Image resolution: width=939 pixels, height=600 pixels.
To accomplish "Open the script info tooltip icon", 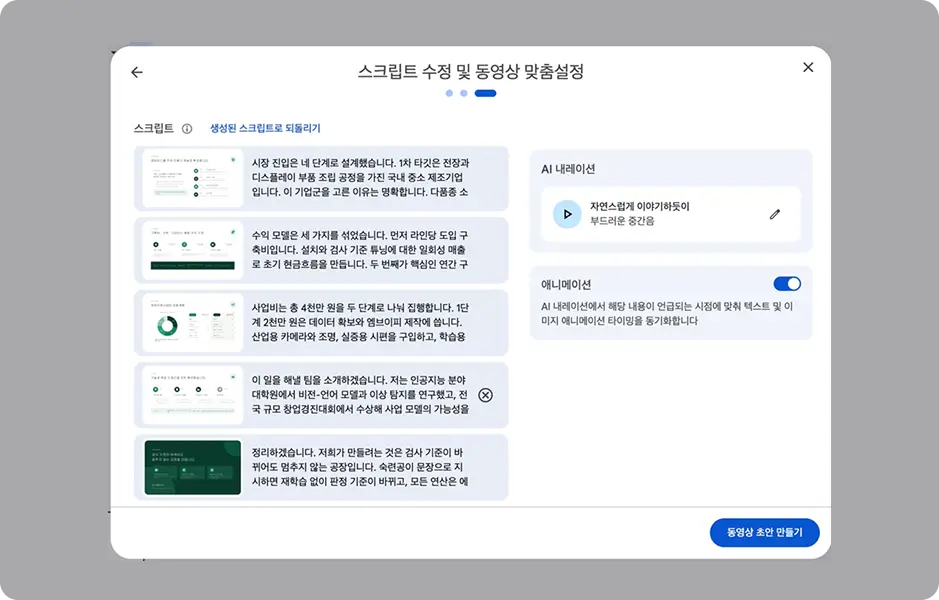I will 187,129.
